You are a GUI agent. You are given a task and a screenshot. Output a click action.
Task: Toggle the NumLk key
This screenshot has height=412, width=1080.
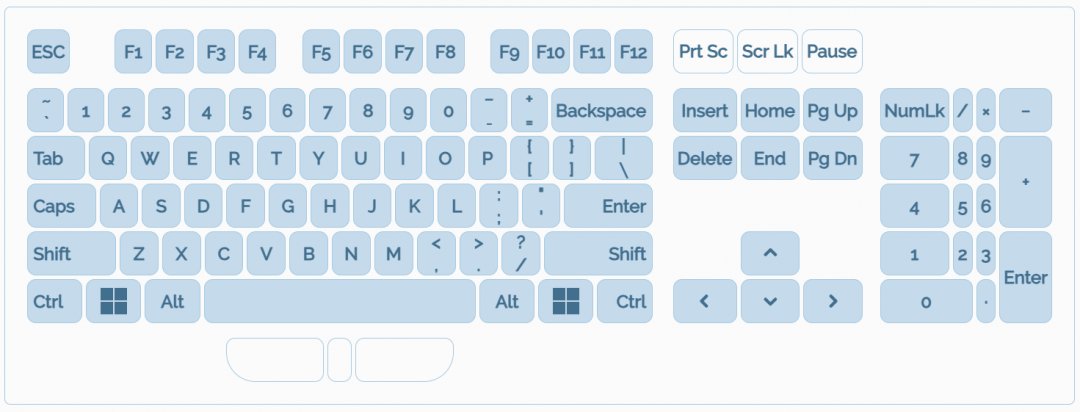914,110
